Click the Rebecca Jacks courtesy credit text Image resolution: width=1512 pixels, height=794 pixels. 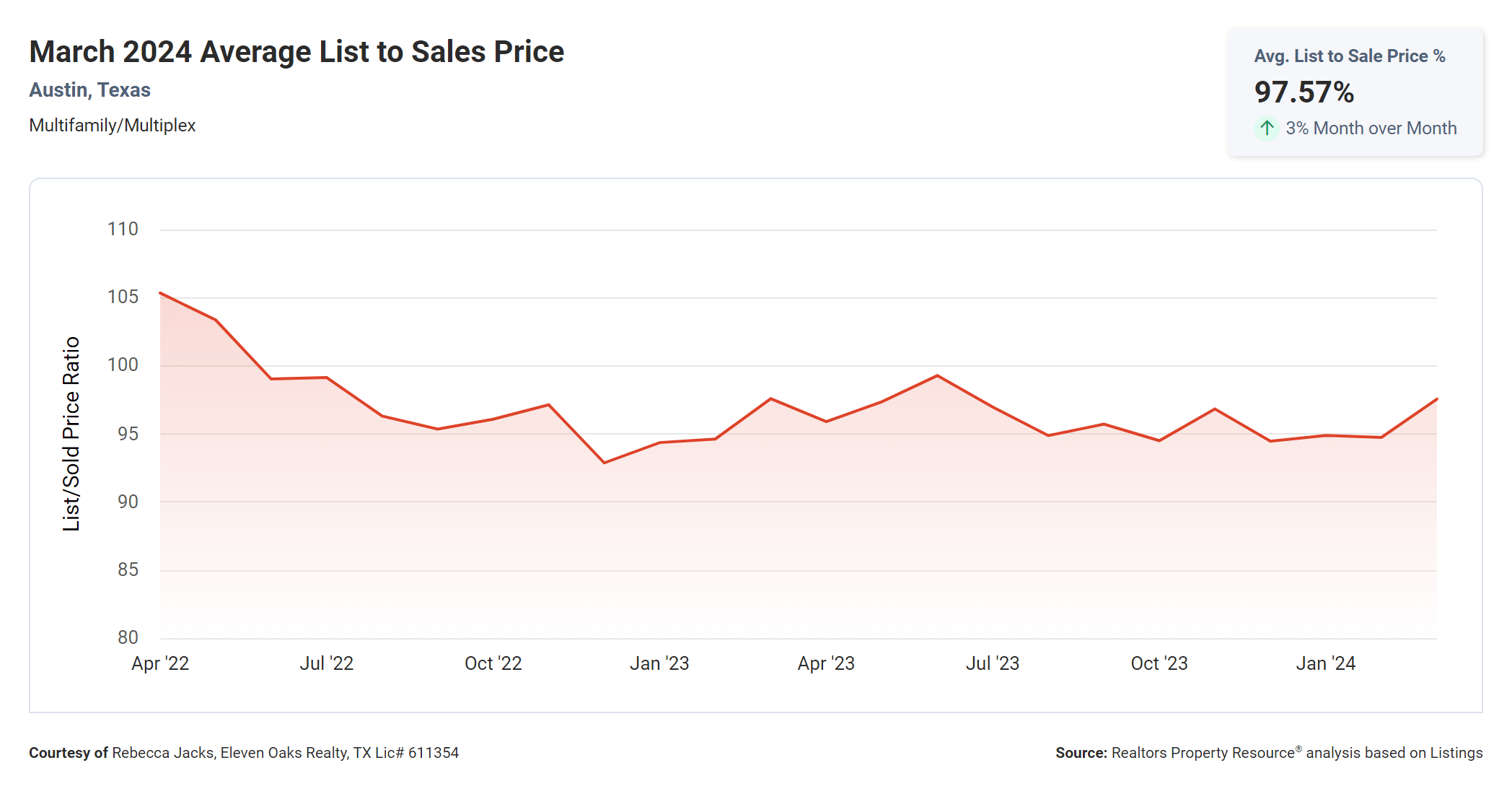[285, 753]
